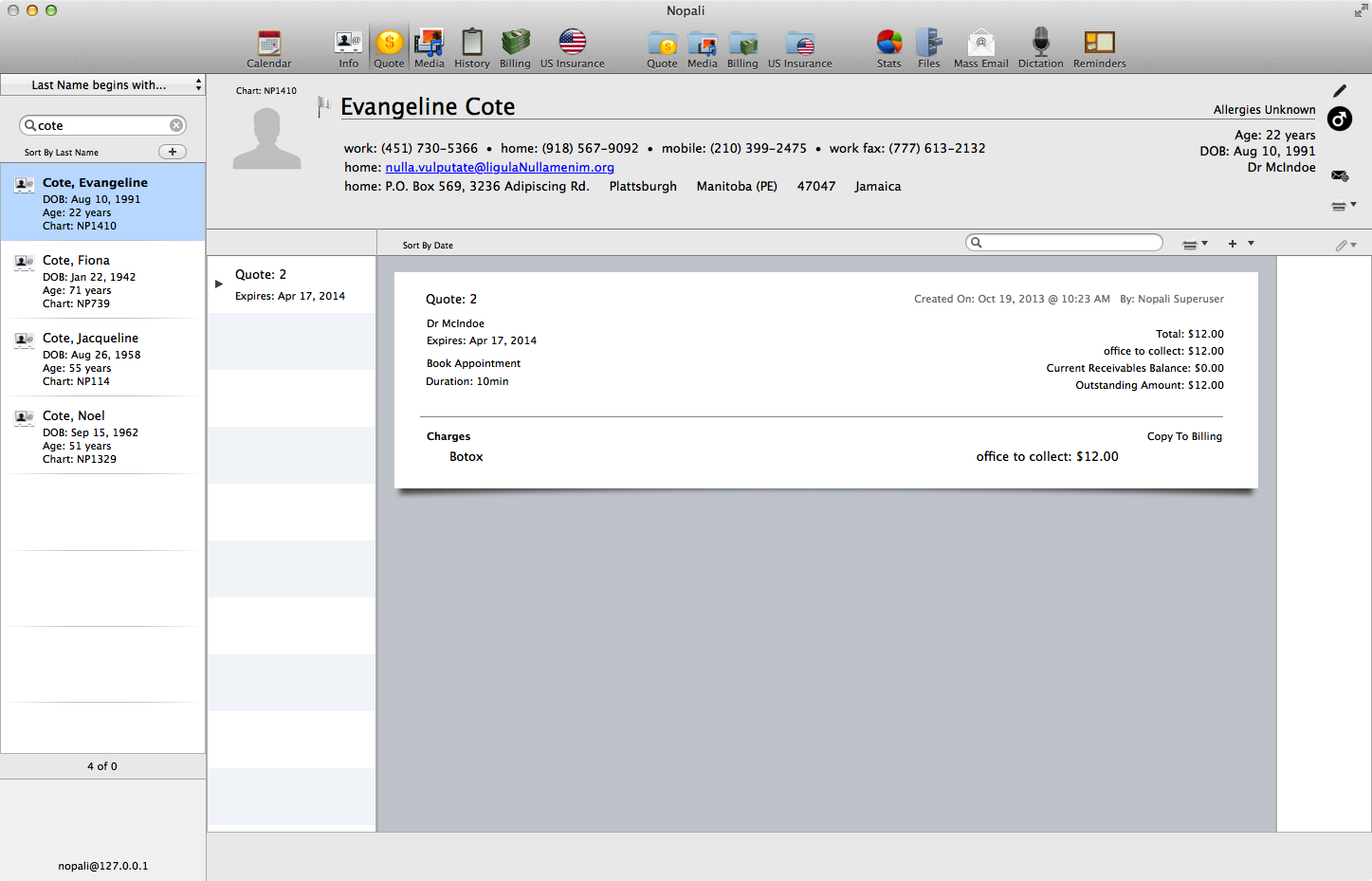This screenshot has width=1372, height=881.
Task: Click Duration: 10min text
Action: tap(467, 381)
